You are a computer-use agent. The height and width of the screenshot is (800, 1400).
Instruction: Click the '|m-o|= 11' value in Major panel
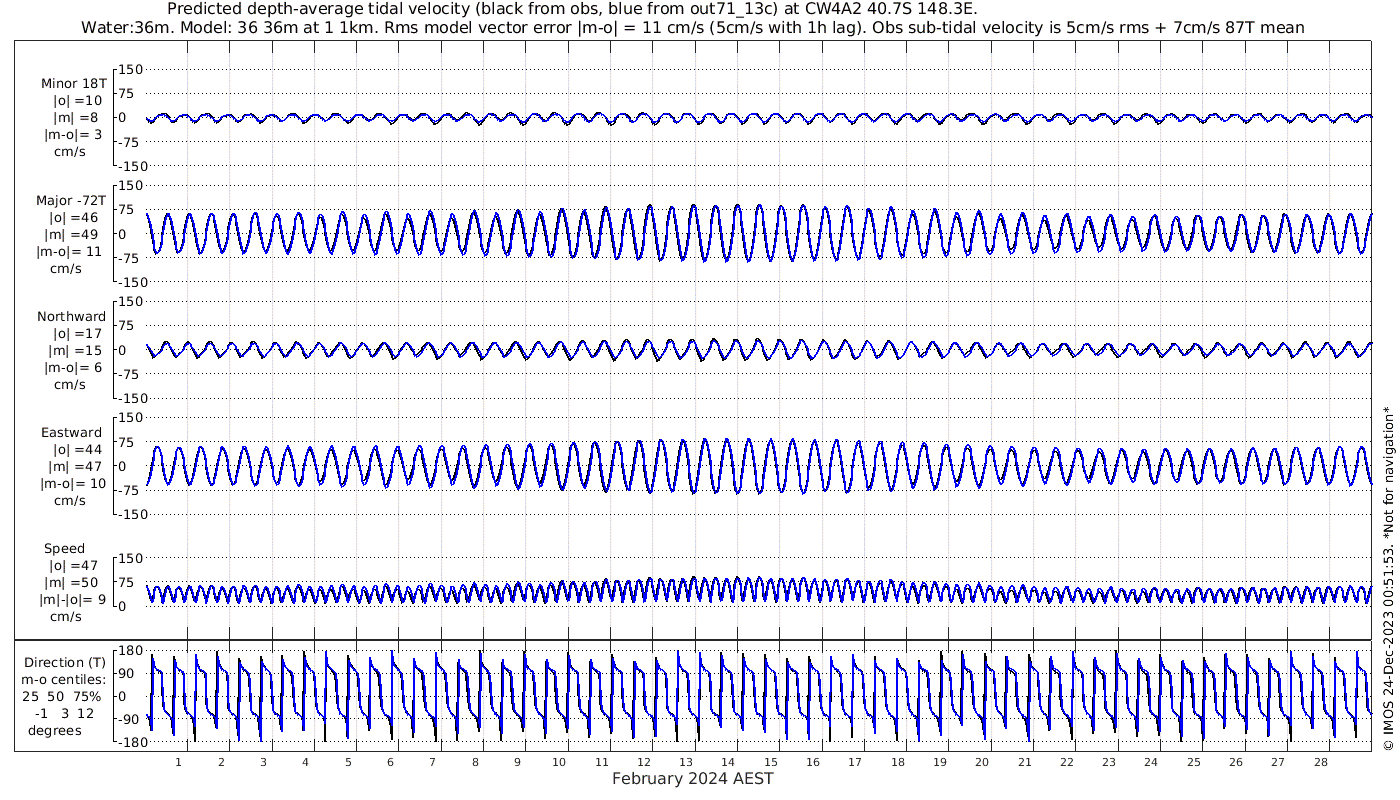pyautogui.click(x=70, y=251)
